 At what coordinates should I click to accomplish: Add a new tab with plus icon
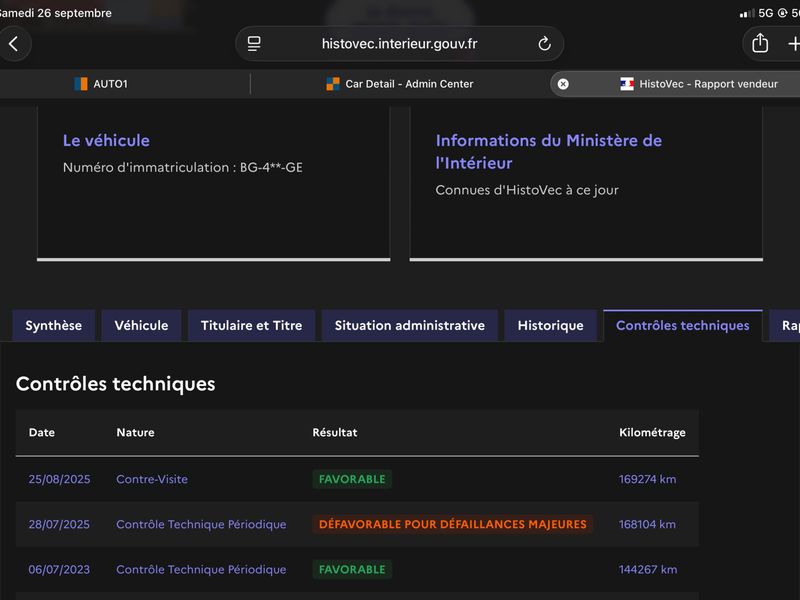click(x=794, y=44)
